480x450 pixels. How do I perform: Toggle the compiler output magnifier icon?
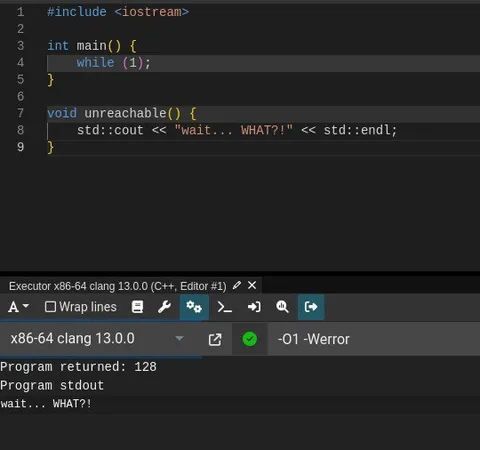tap(282, 307)
